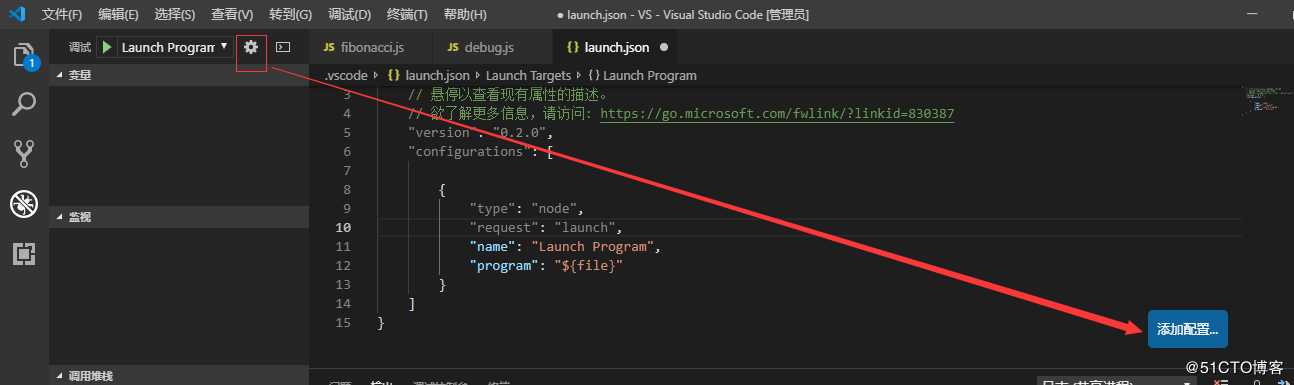The image size is (1294, 385).
Task: Open the 文件(F) menu
Action: [63, 15]
